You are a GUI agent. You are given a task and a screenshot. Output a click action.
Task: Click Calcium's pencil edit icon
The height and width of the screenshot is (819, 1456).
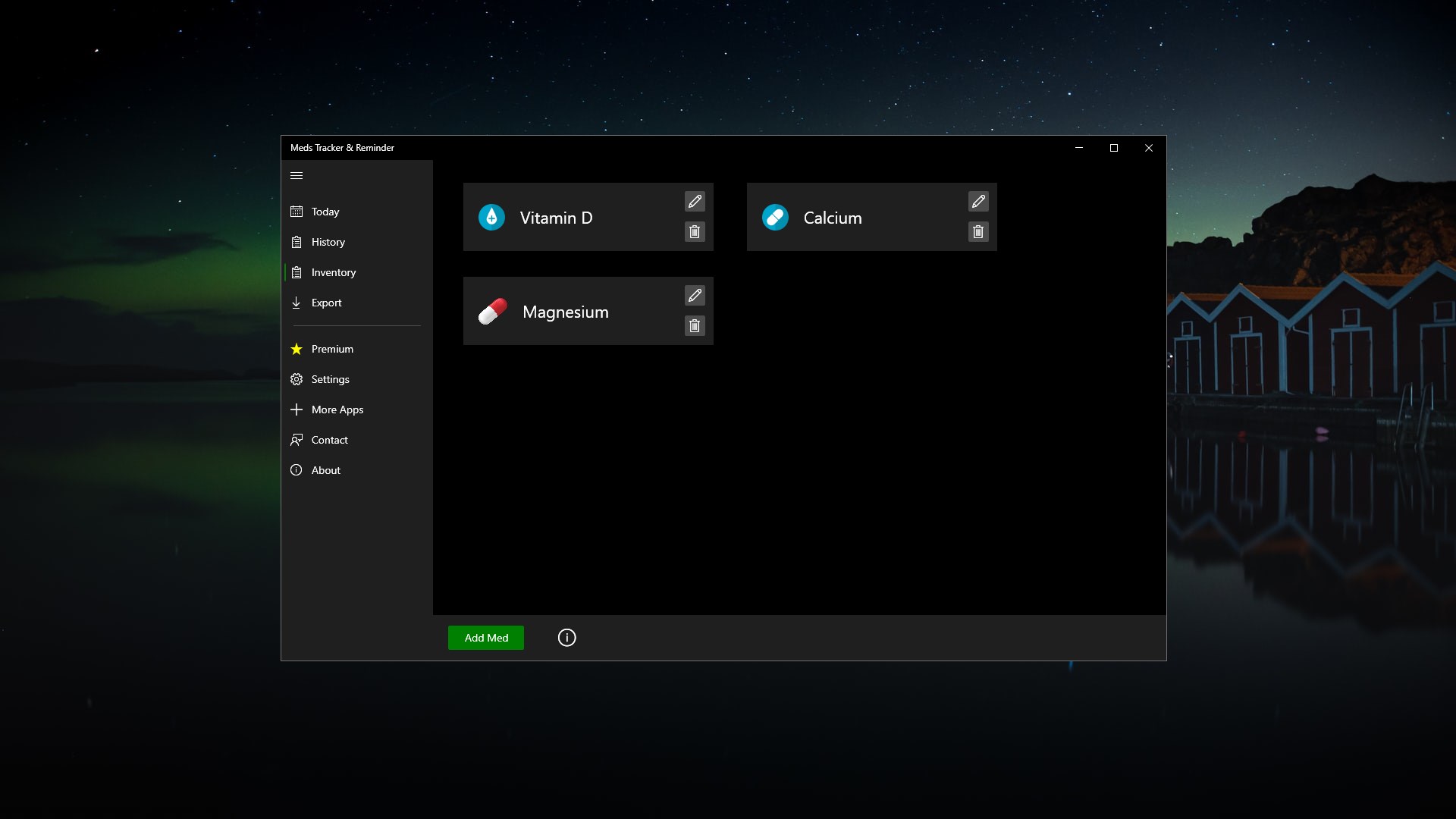[x=978, y=202]
